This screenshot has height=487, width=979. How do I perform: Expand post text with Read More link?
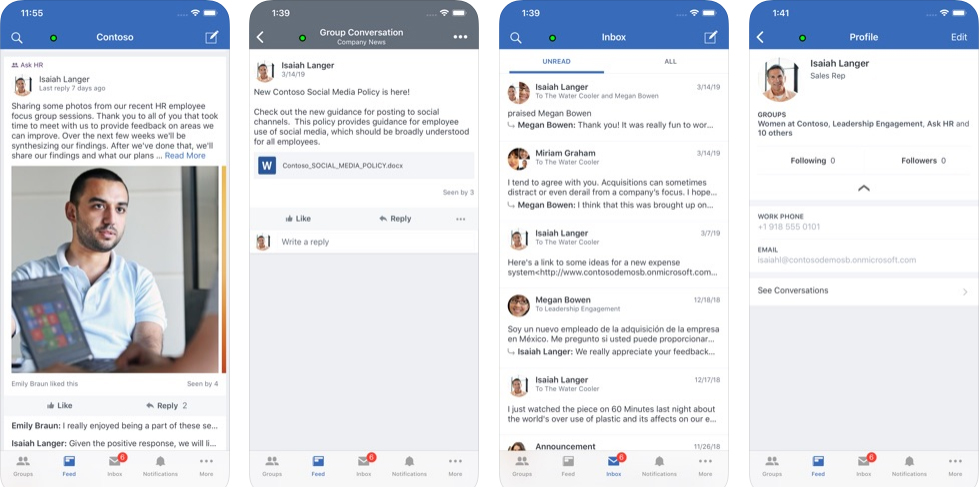(x=185, y=155)
